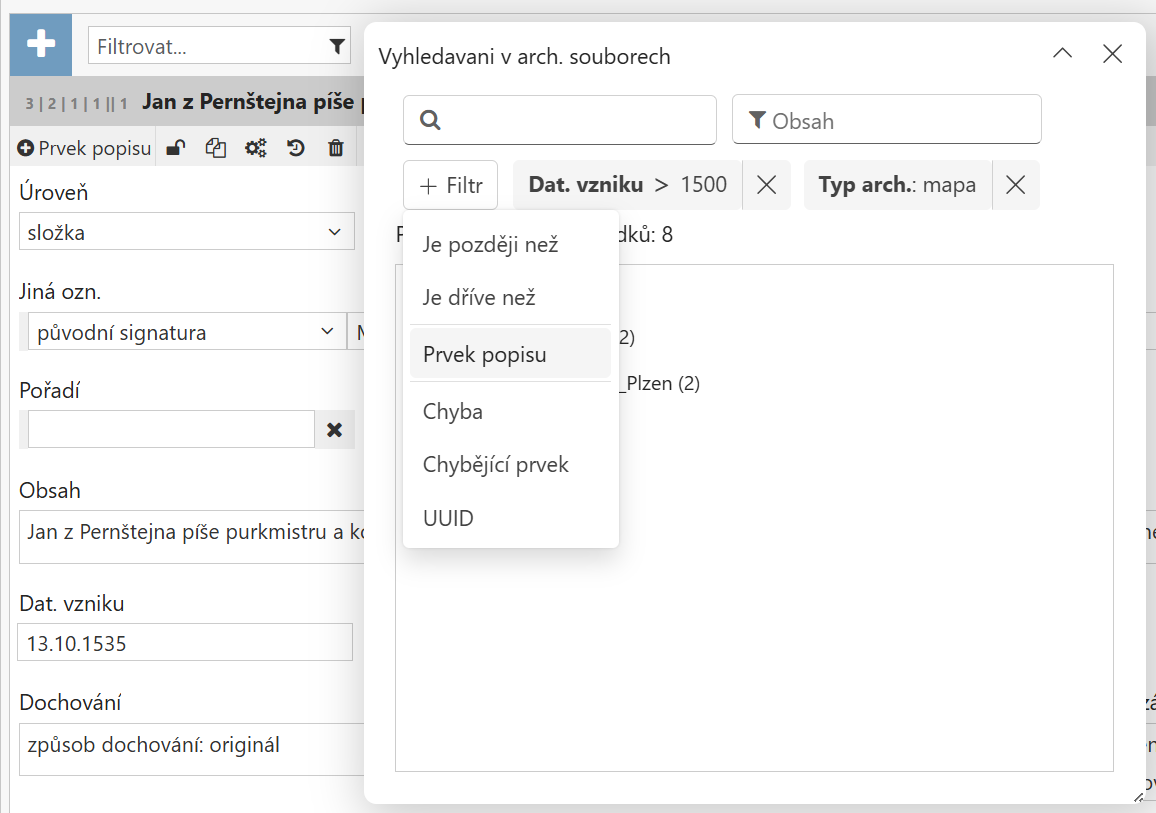Click the copy pages icon in toolbar
Screen dimensions: 1156x813
click(x=215, y=149)
